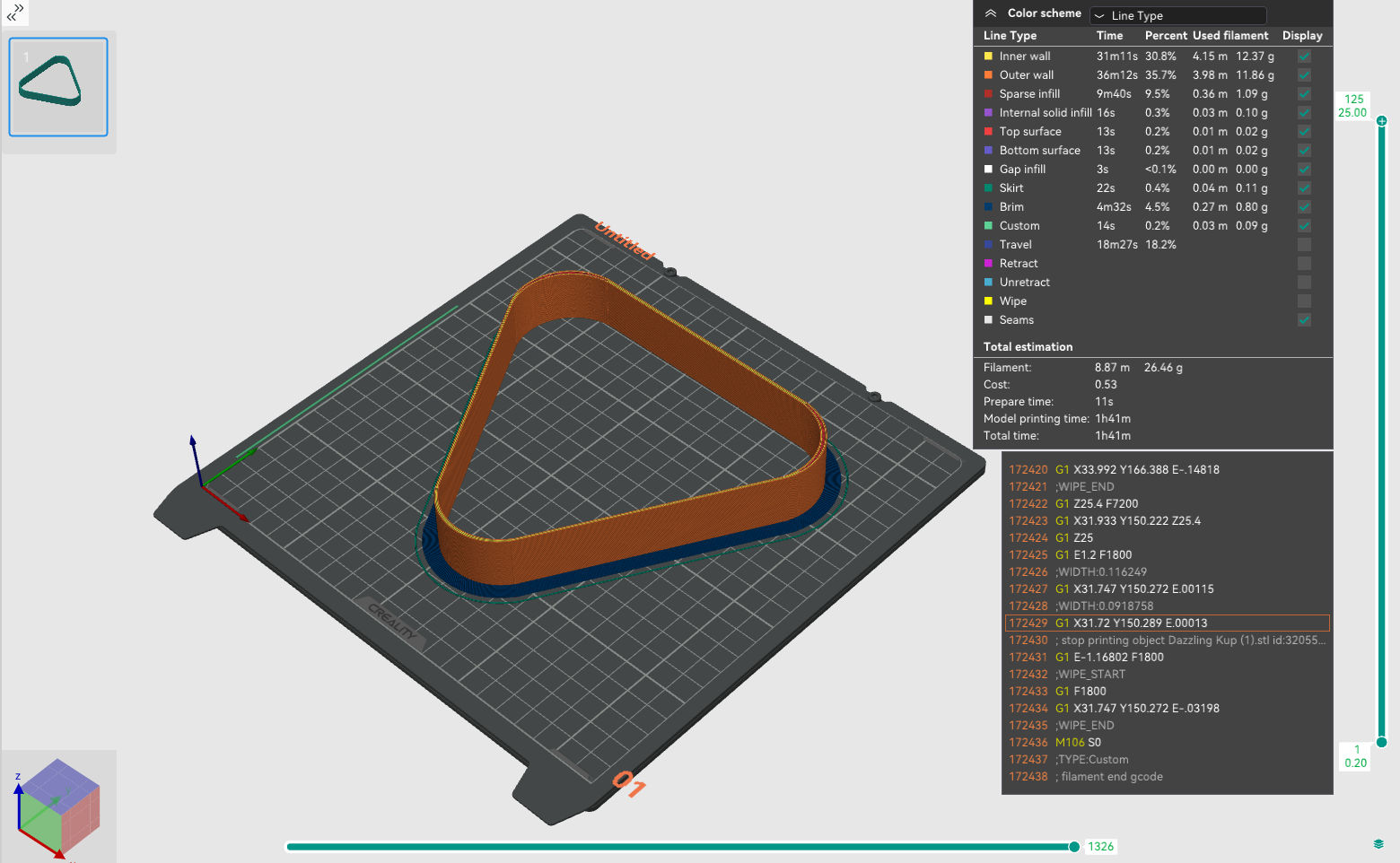The image size is (1400, 863).
Task: Click the 'stop printing object' comment line 172430
Action: coord(1167,641)
